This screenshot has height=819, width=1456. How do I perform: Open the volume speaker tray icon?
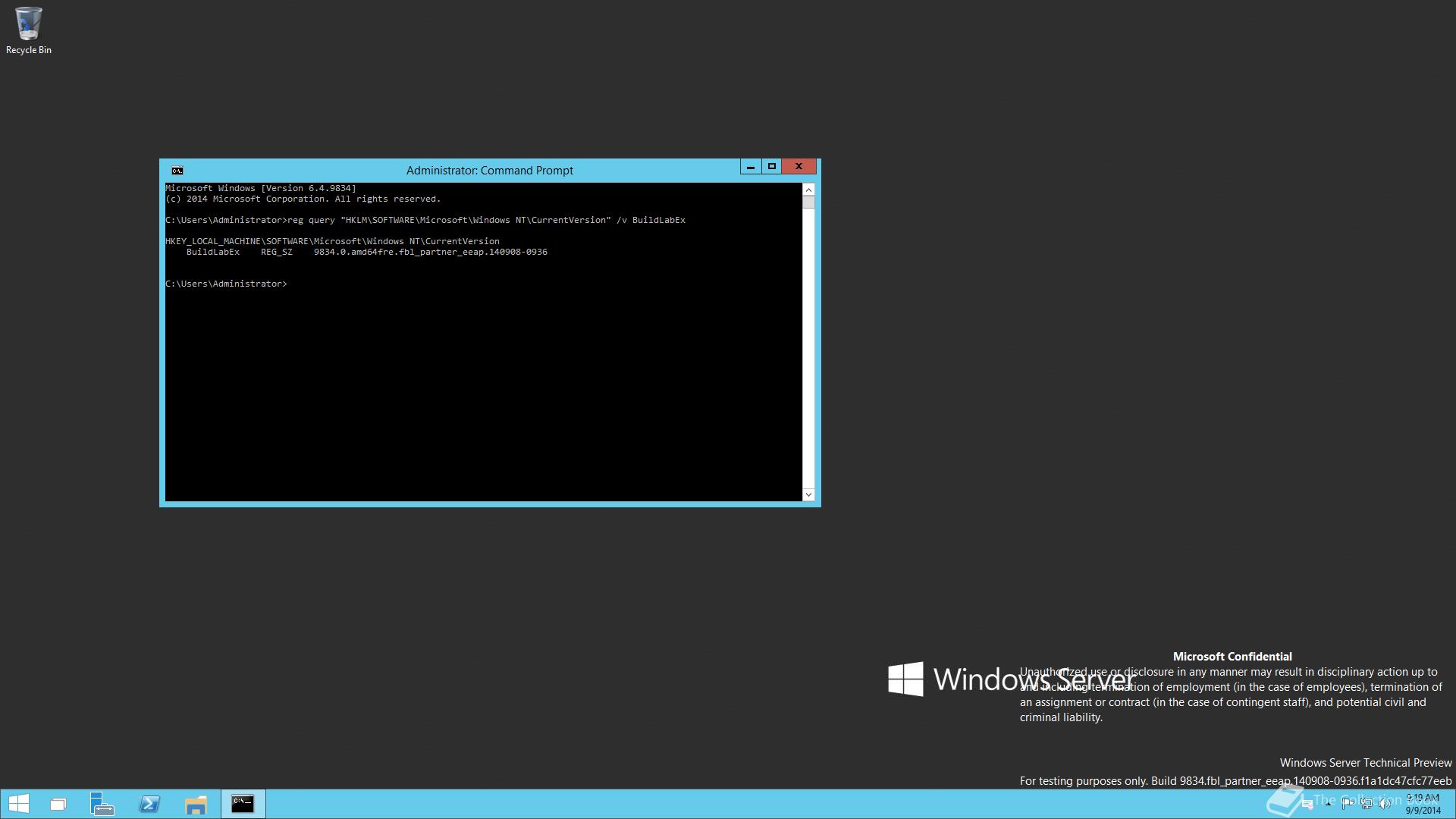point(1385,804)
